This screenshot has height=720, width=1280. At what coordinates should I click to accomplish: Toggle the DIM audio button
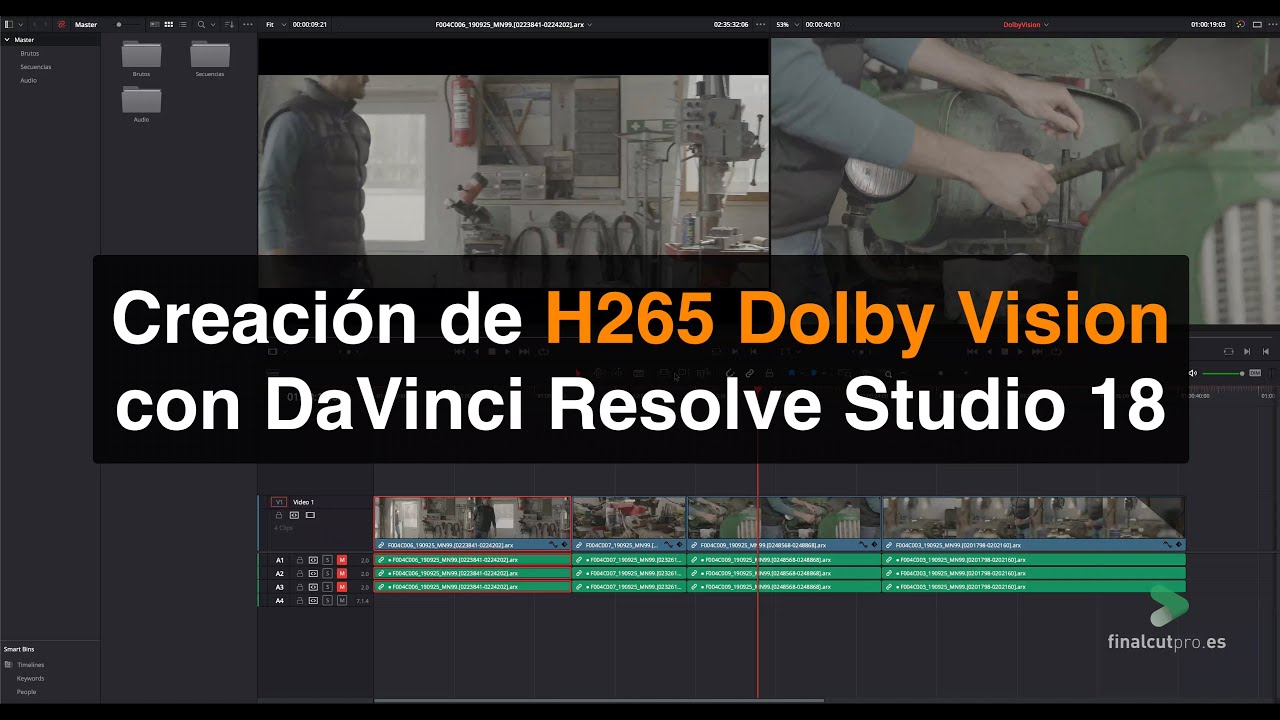1255,373
